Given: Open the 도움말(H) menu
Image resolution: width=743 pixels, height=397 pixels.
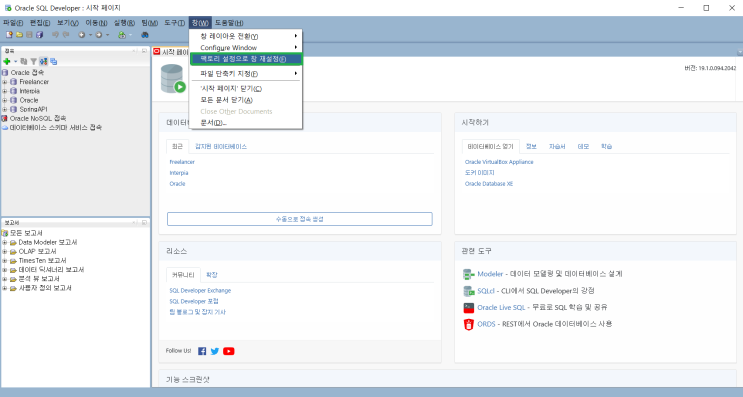Looking at the screenshot, I should coord(229,23).
